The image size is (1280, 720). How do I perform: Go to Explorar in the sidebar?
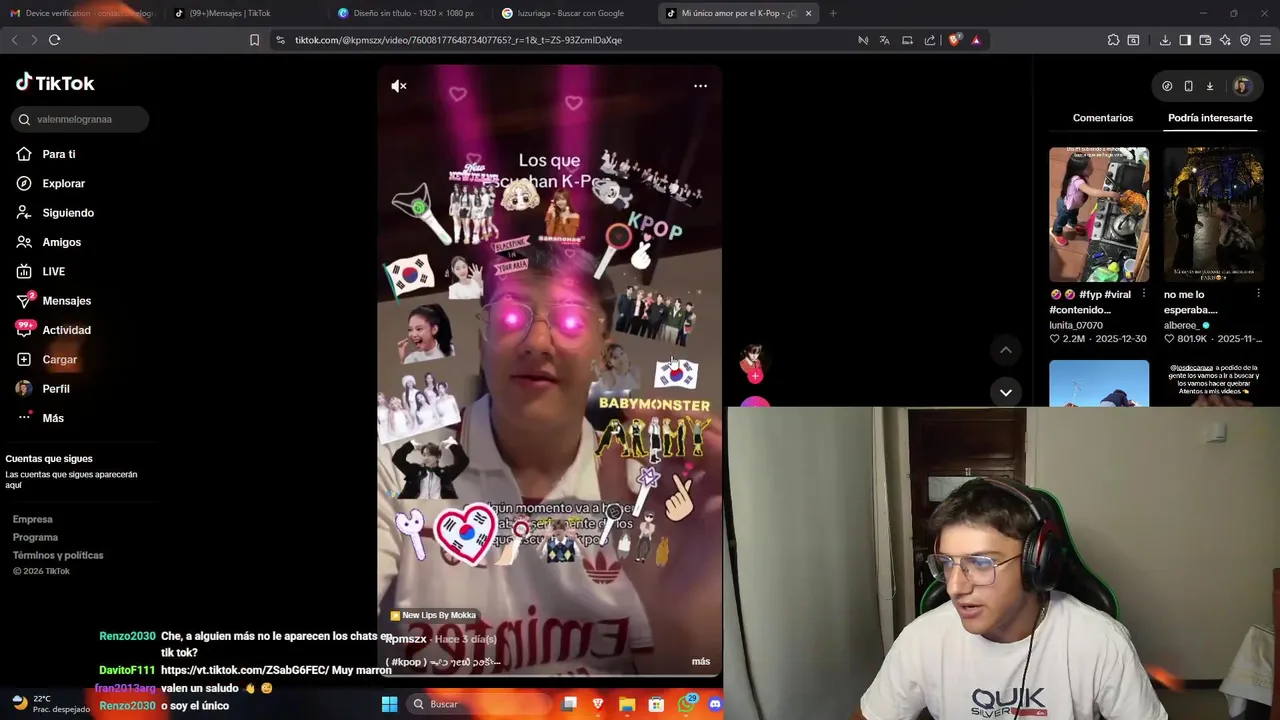tap(51, 183)
